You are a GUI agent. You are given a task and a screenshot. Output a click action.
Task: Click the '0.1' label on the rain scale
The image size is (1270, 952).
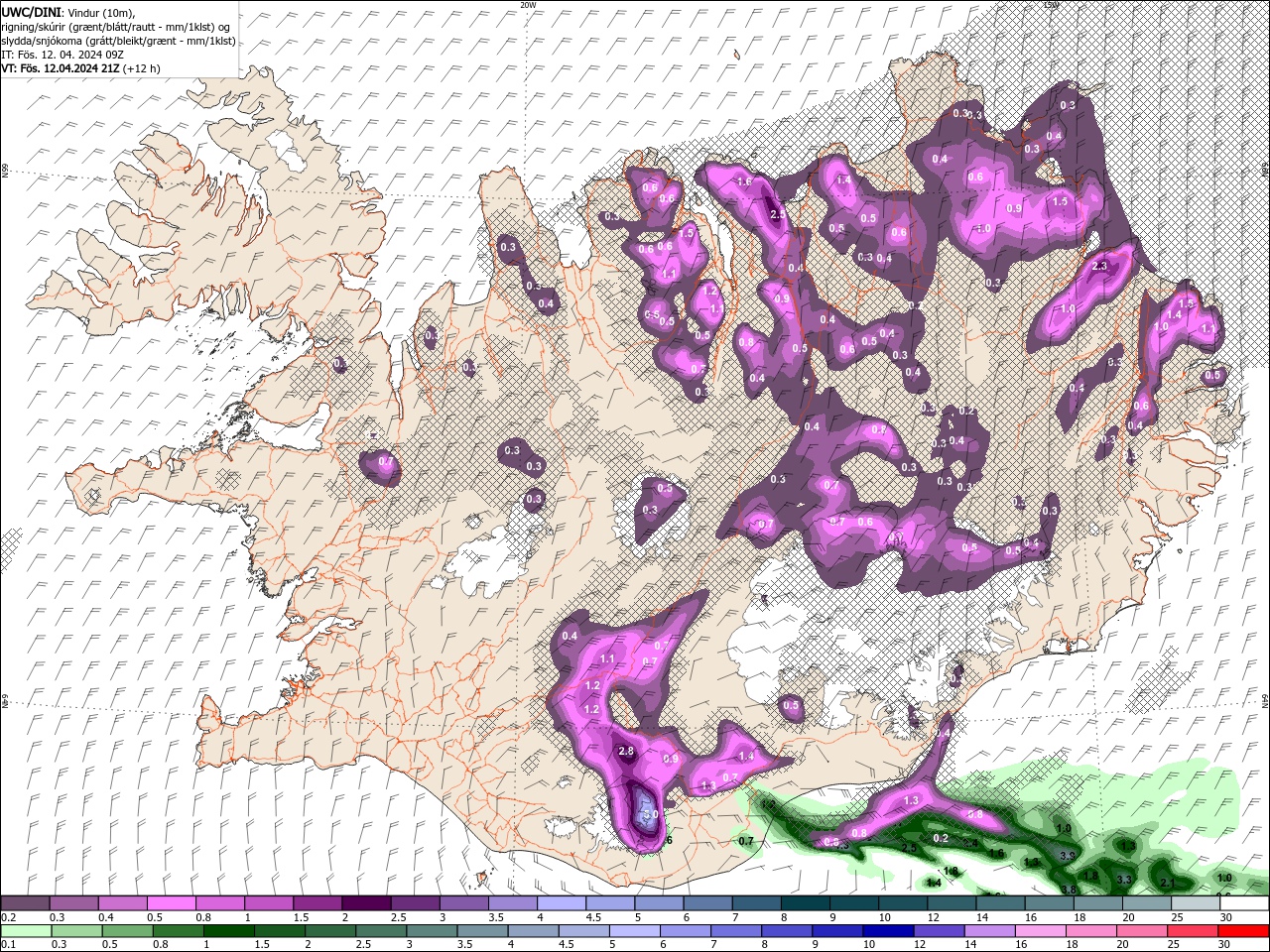click(8, 945)
